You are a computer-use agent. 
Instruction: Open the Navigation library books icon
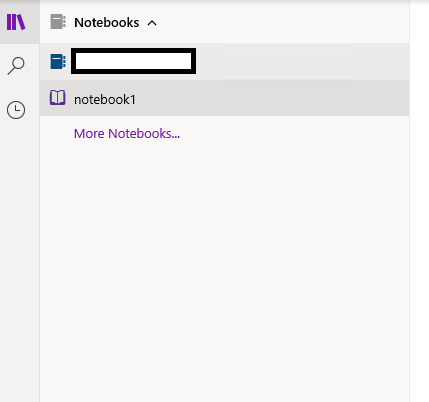pos(16,22)
